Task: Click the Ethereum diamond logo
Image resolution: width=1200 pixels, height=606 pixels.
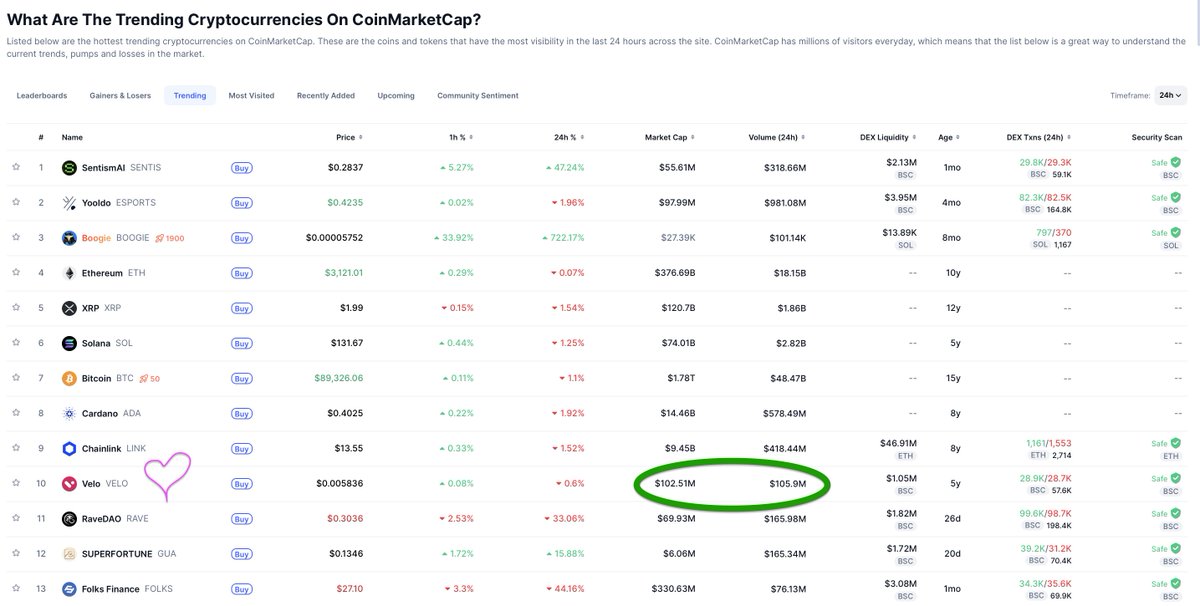Action: 69,273
